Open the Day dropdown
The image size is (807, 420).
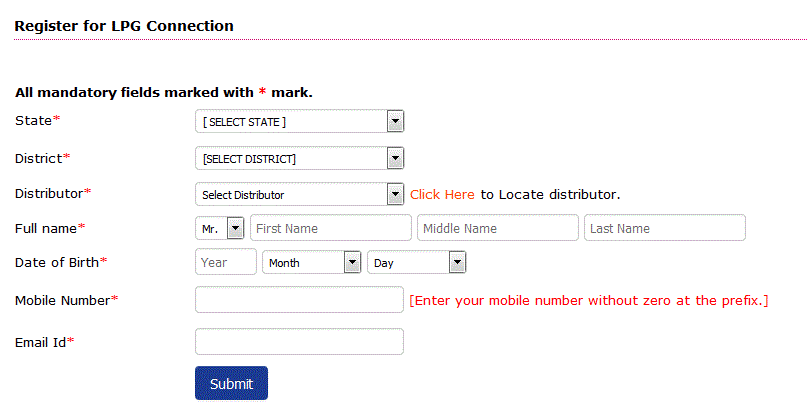417,263
